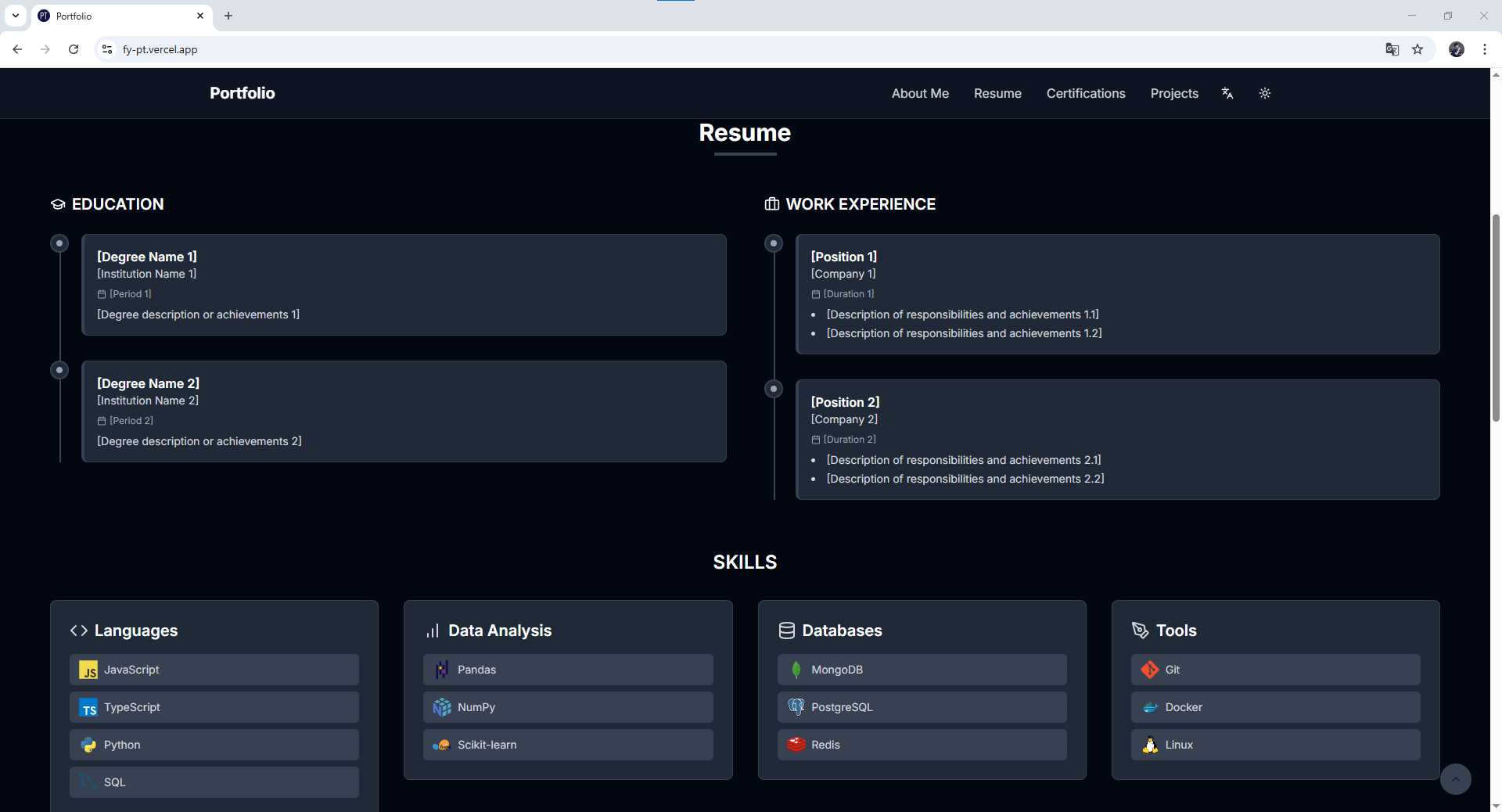Image resolution: width=1502 pixels, height=812 pixels.
Task: Click the JavaScript logo icon
Action: pyautogui.click(x=89, y=670)
